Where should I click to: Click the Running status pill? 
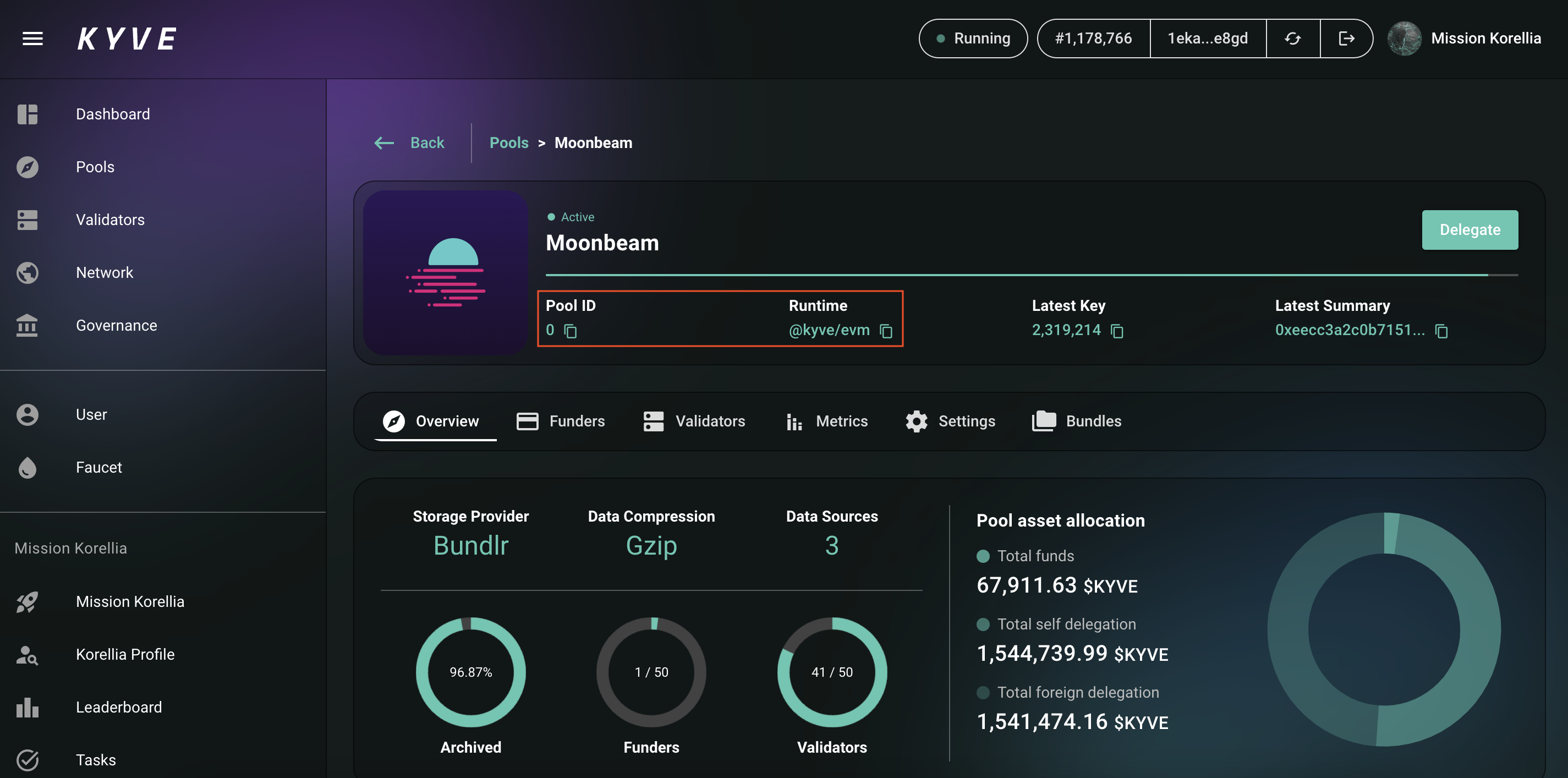coord(973,39)
